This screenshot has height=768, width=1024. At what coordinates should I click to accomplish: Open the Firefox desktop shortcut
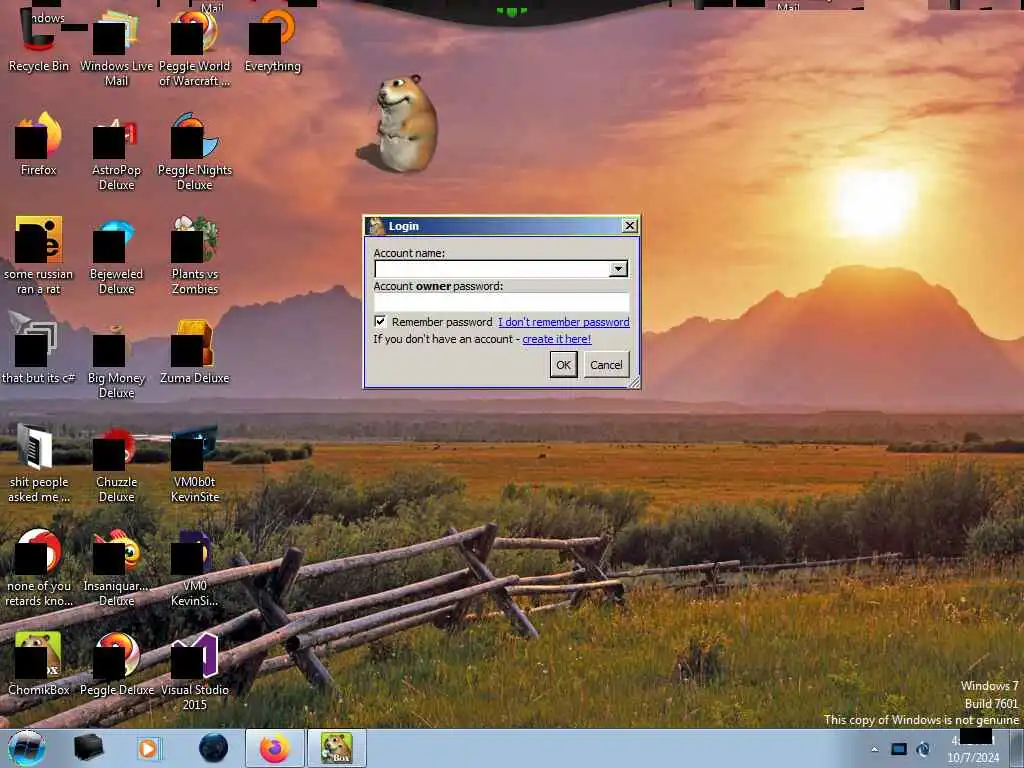click(x=39, y=144)
